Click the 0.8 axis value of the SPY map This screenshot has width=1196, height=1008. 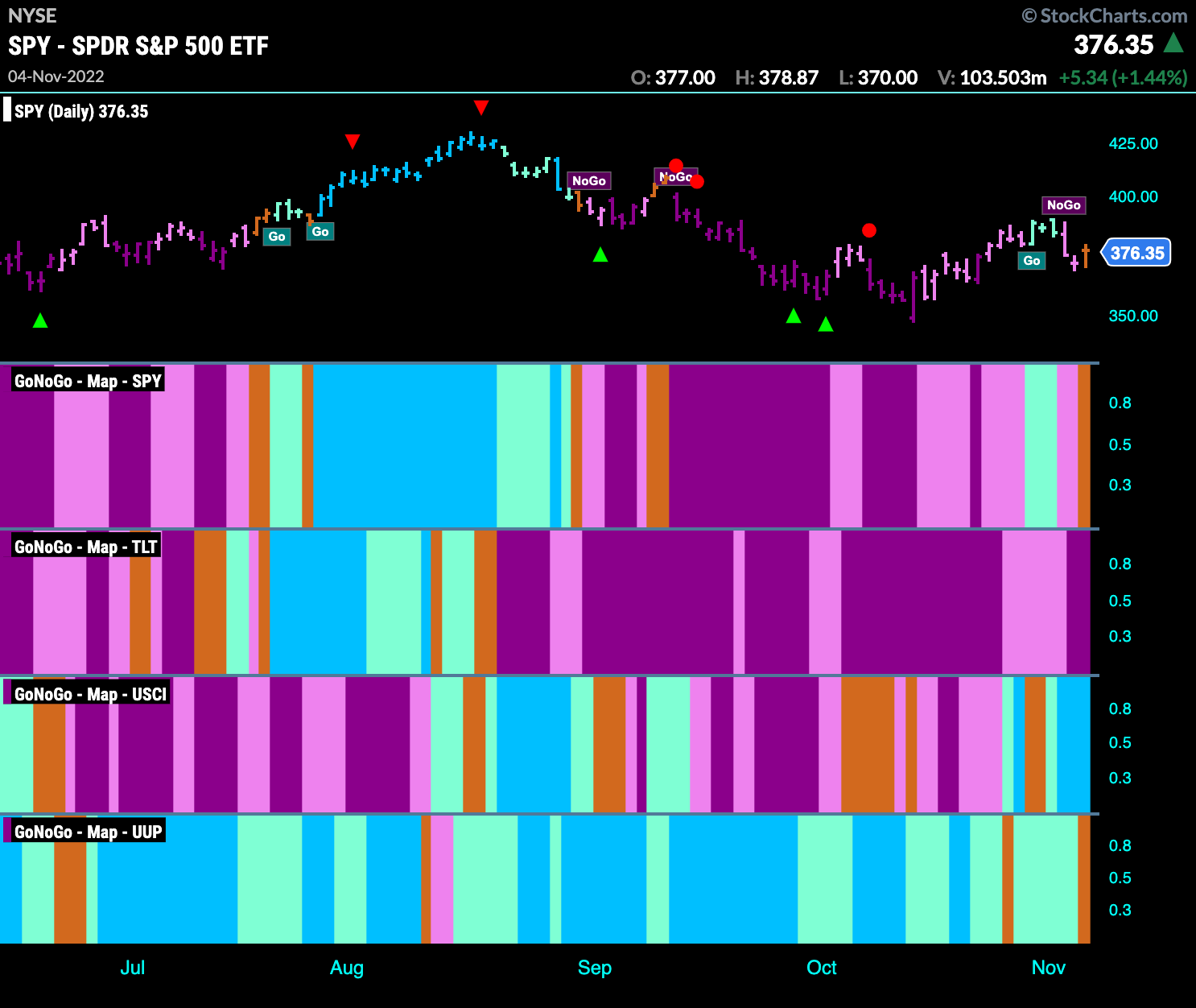[1120, 403]
